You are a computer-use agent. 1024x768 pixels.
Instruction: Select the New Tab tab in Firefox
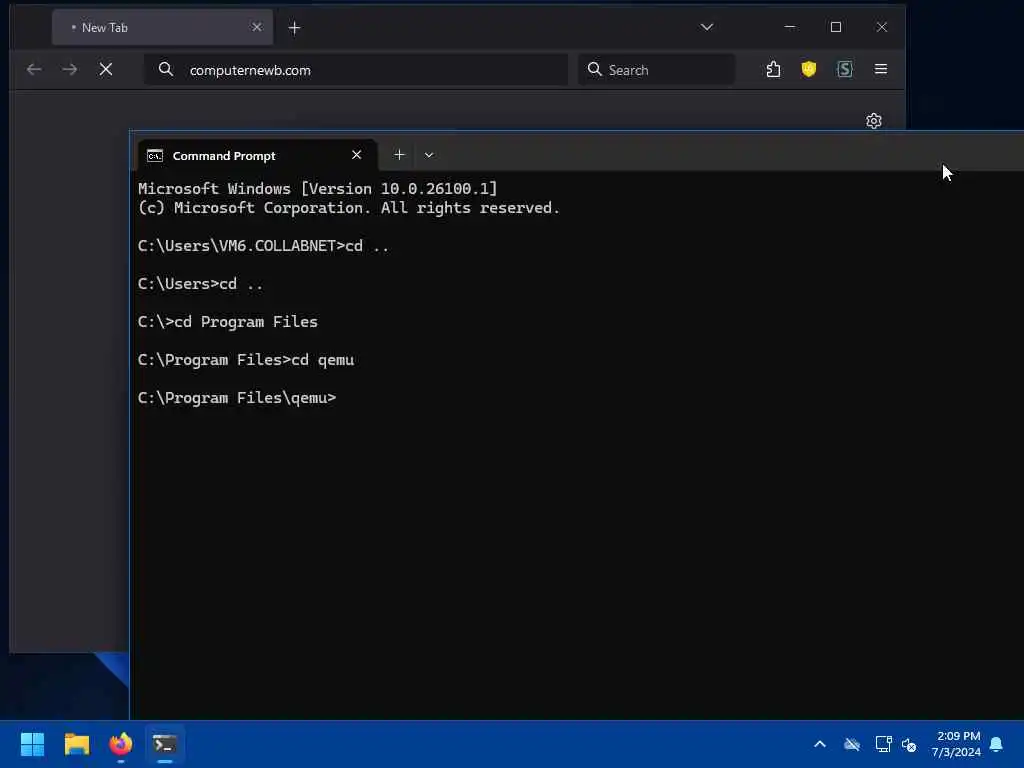coord(162,27)
